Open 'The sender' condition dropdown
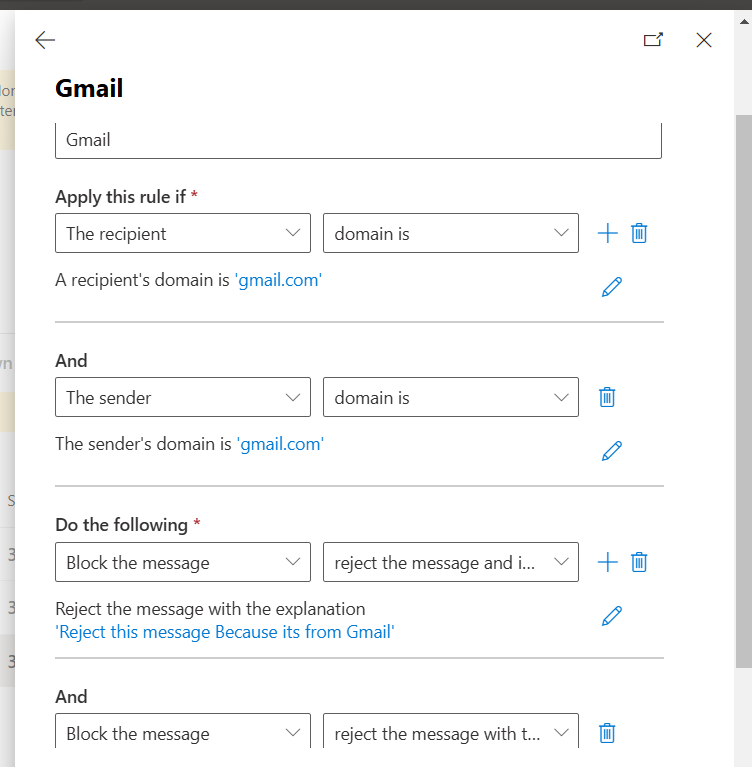 [x=182, y=397]
